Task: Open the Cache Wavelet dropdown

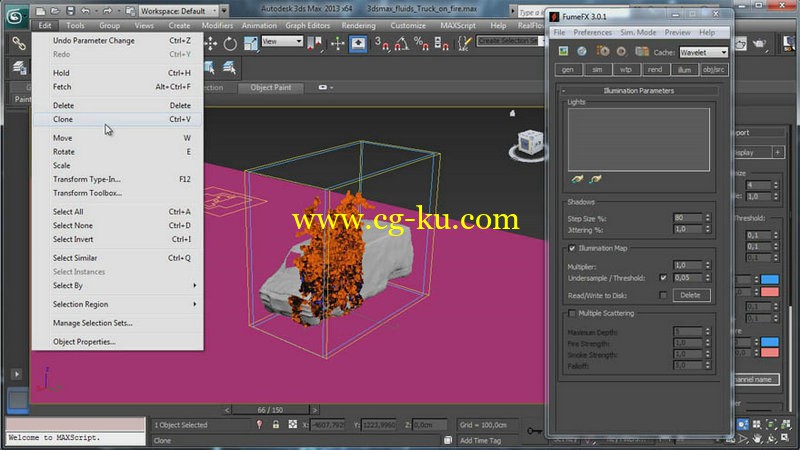Action: (703, 52)
